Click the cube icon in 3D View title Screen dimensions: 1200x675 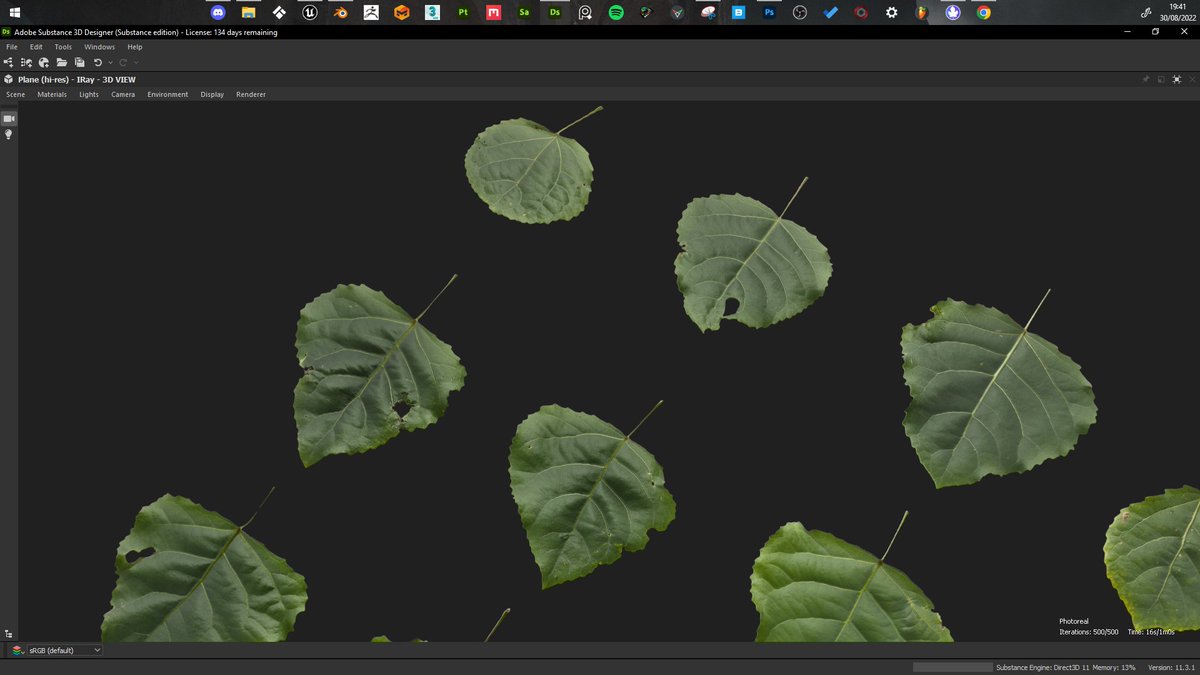(x=9, y=79)
